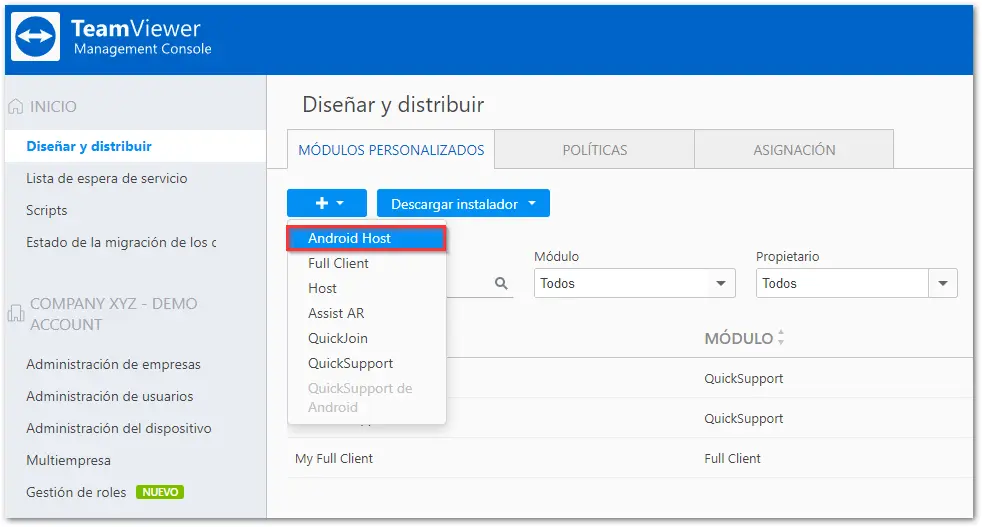Click first QuickSupport module cell

tap(743, 378)
